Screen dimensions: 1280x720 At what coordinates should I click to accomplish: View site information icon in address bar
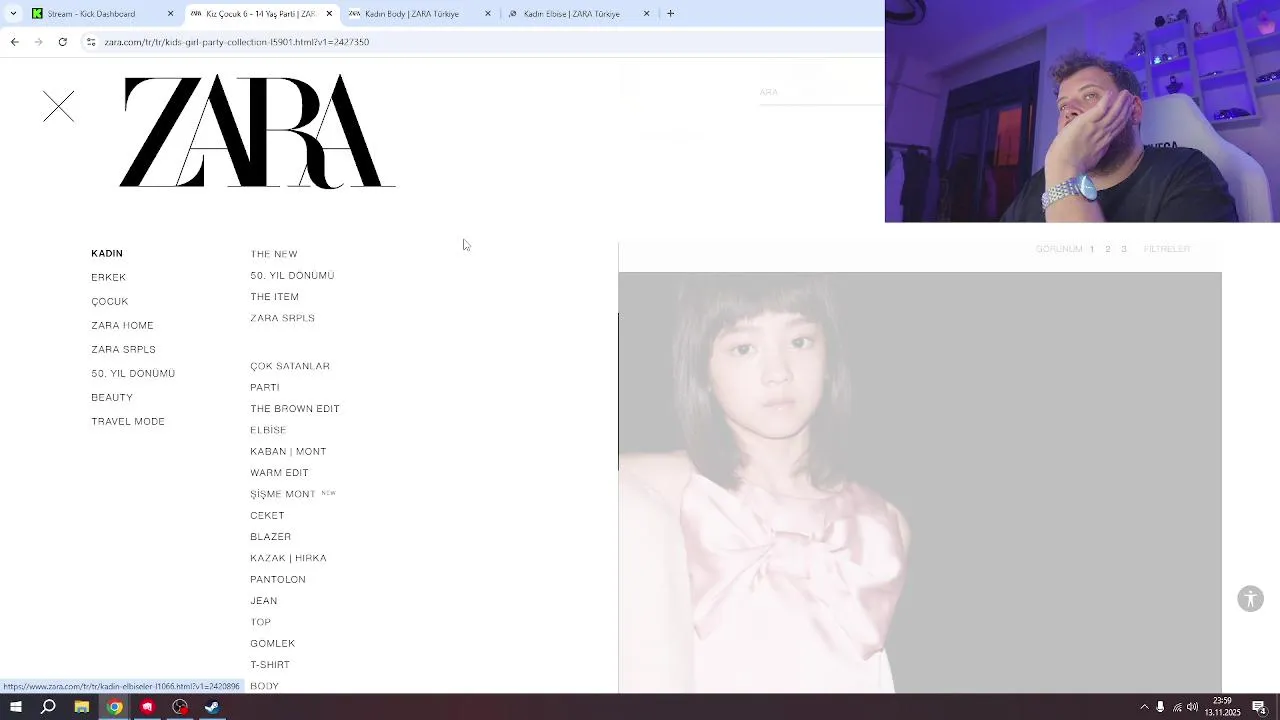(91, 42)
